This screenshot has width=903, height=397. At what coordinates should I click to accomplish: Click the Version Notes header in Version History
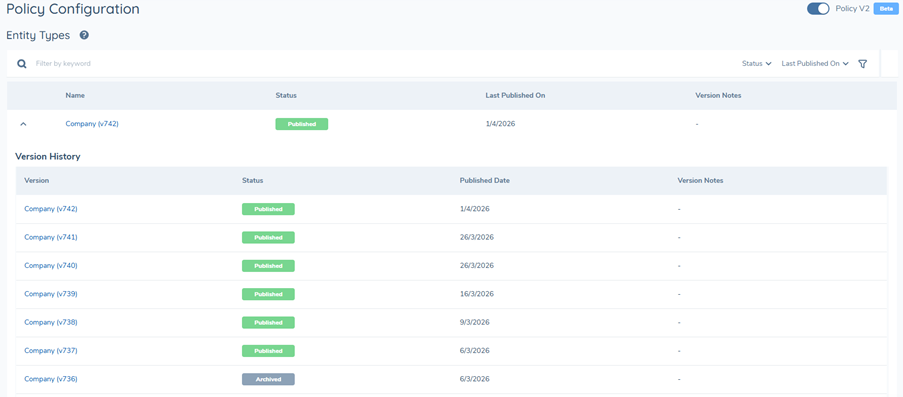click(x=700, y=180)
